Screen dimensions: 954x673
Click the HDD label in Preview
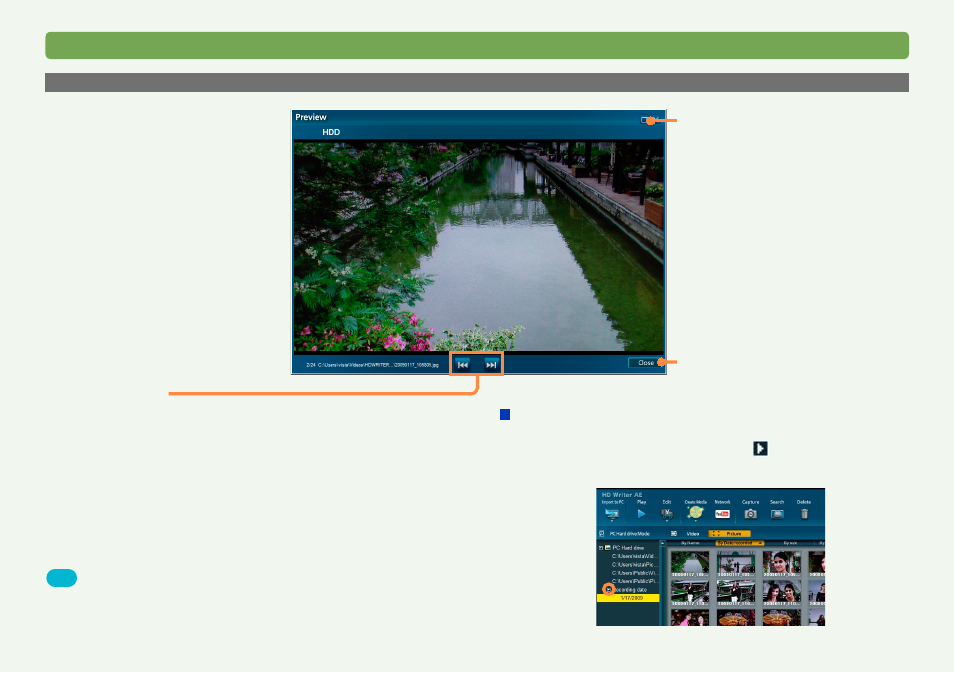pos(331,132)
